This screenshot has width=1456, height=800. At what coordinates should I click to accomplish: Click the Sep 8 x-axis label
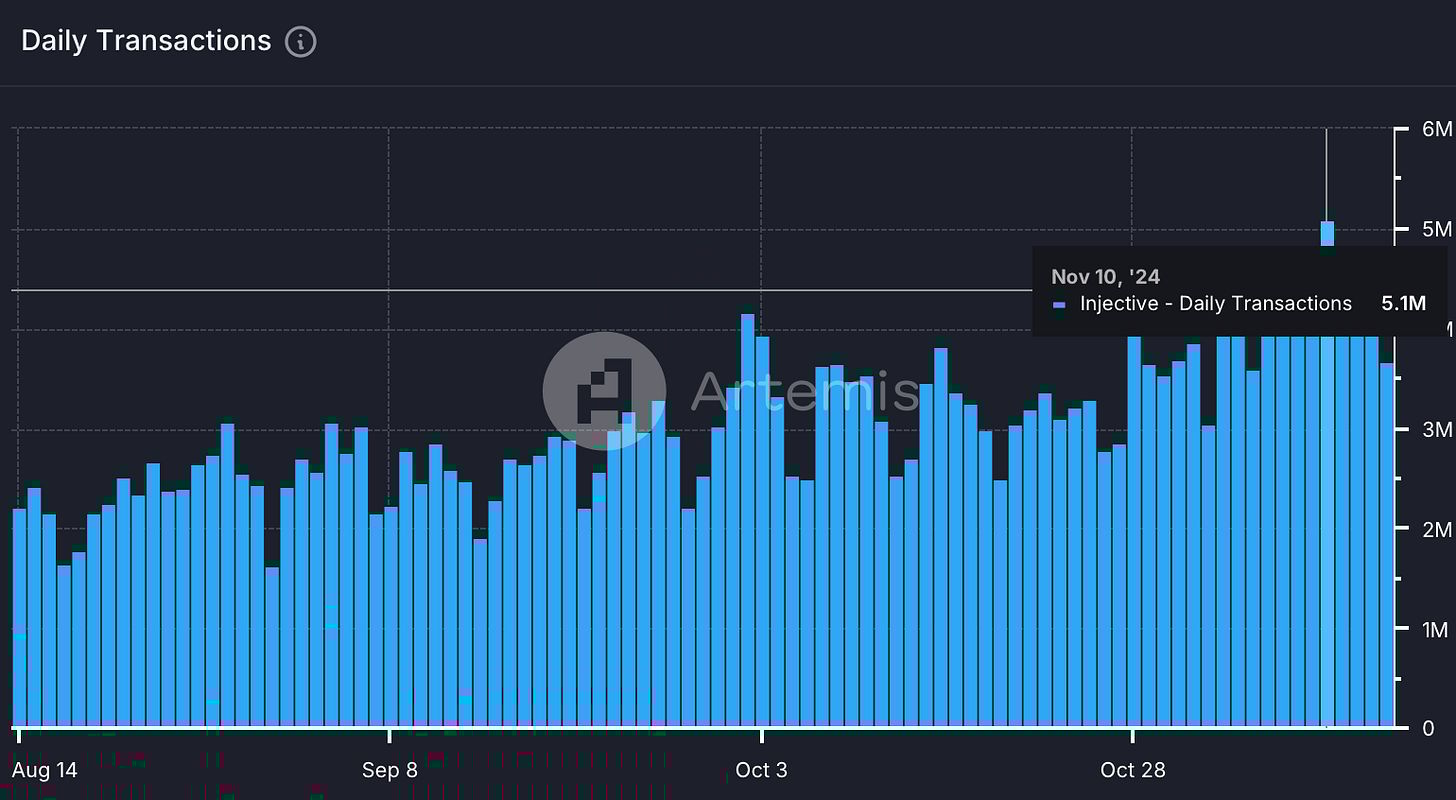point(389,770)
